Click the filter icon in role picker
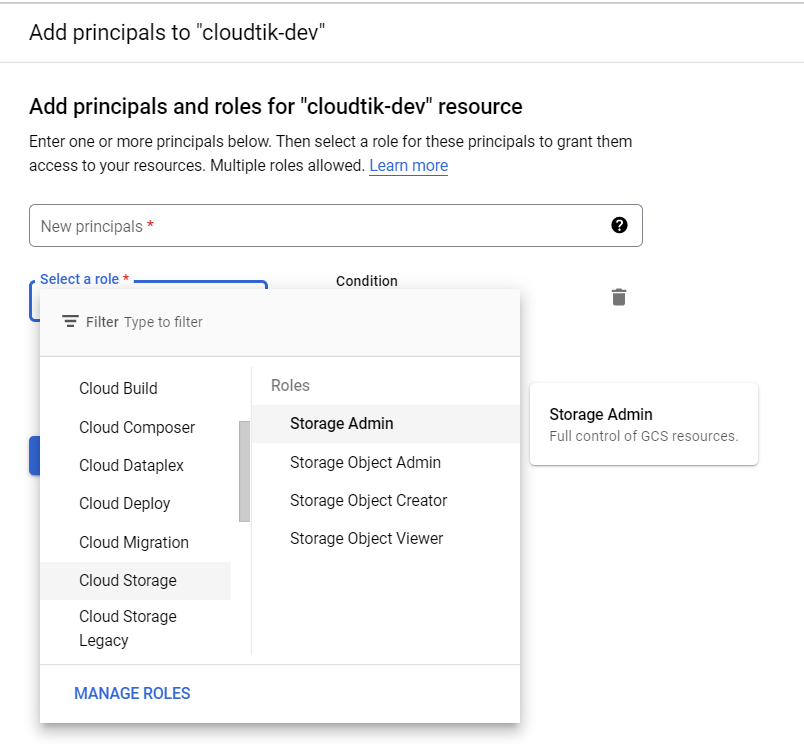This screenshot has width=804, height=744. click(70, 321)
